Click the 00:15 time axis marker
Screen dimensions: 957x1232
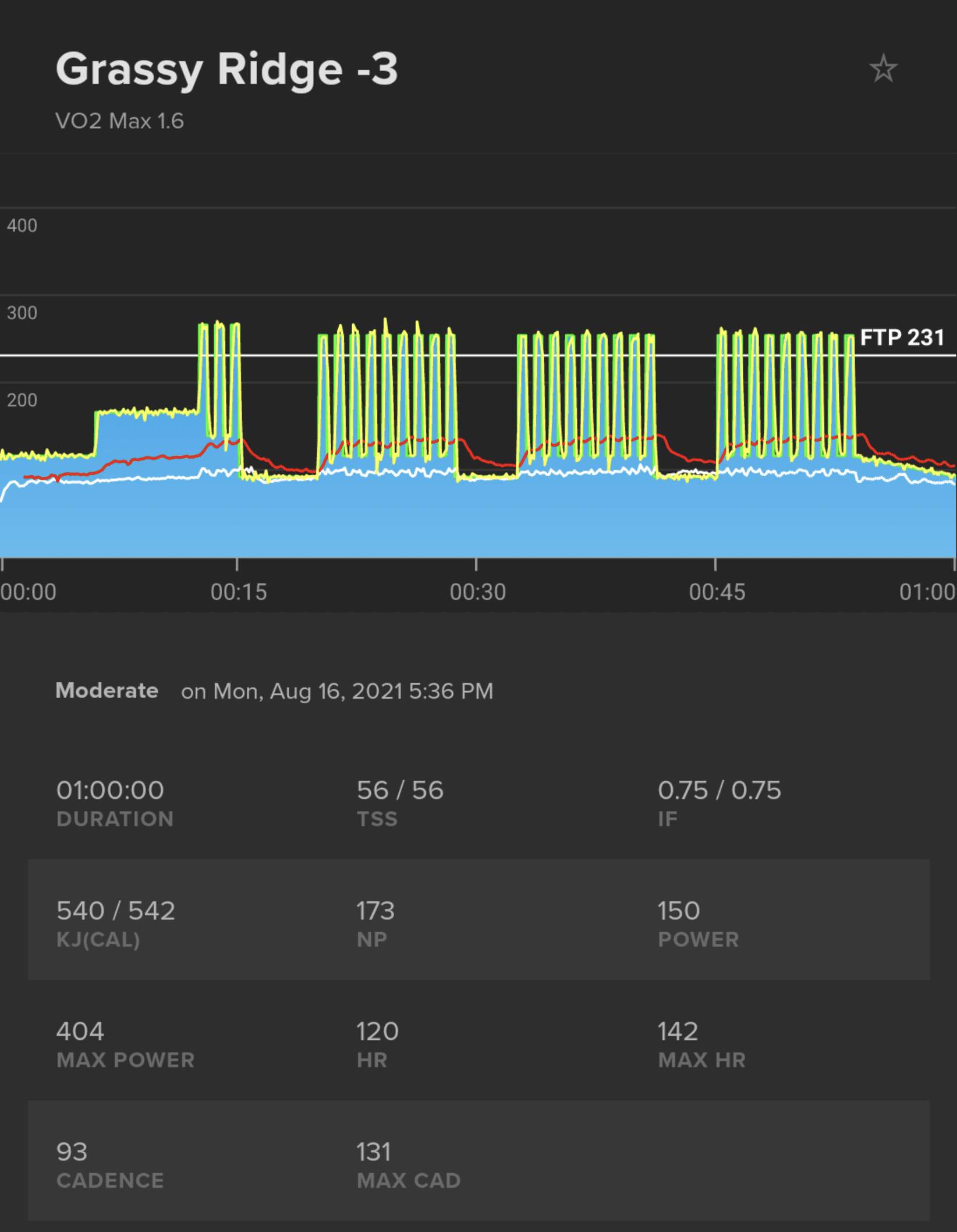[238, 592]
